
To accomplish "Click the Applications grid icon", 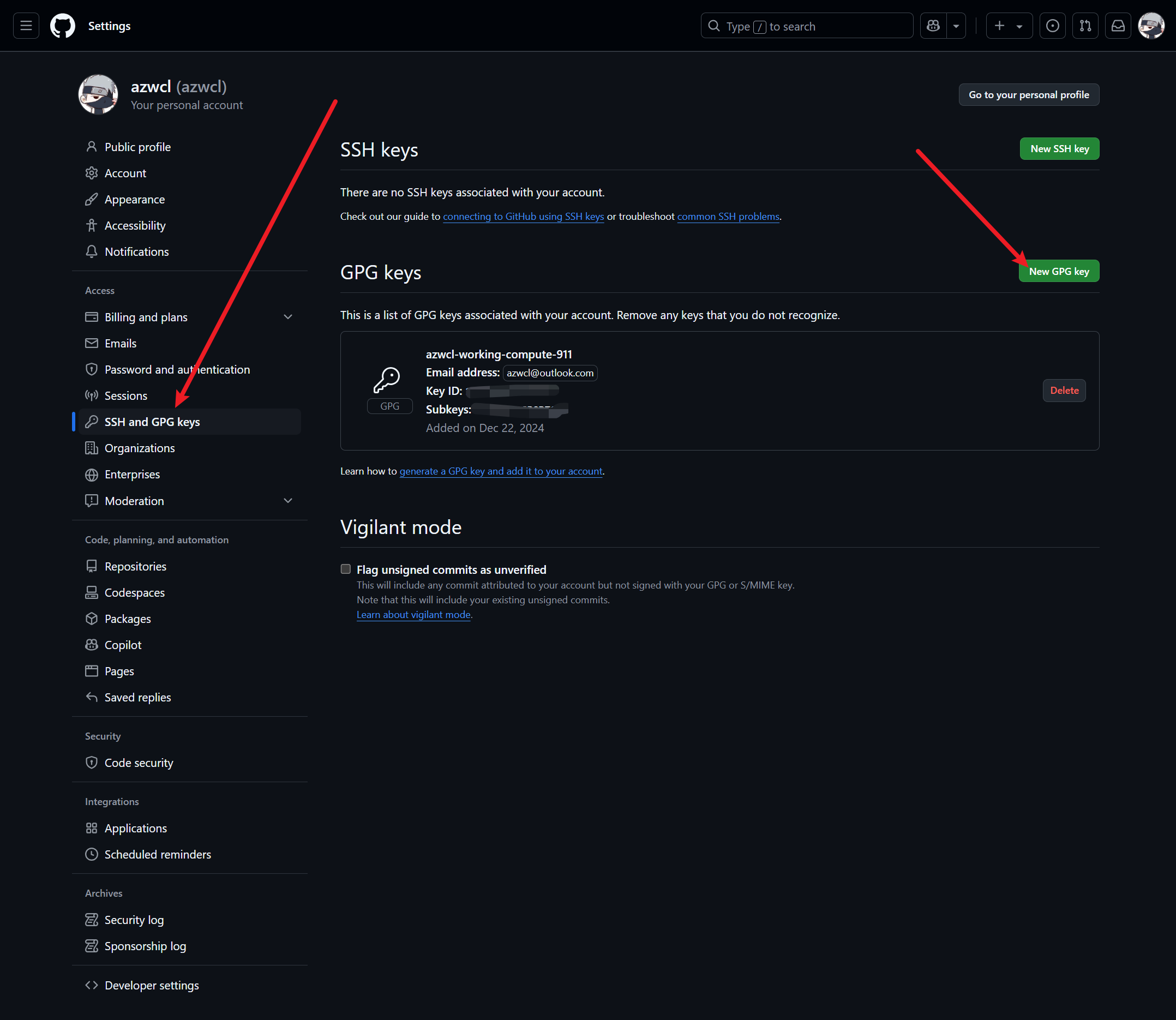I will 92,828.
